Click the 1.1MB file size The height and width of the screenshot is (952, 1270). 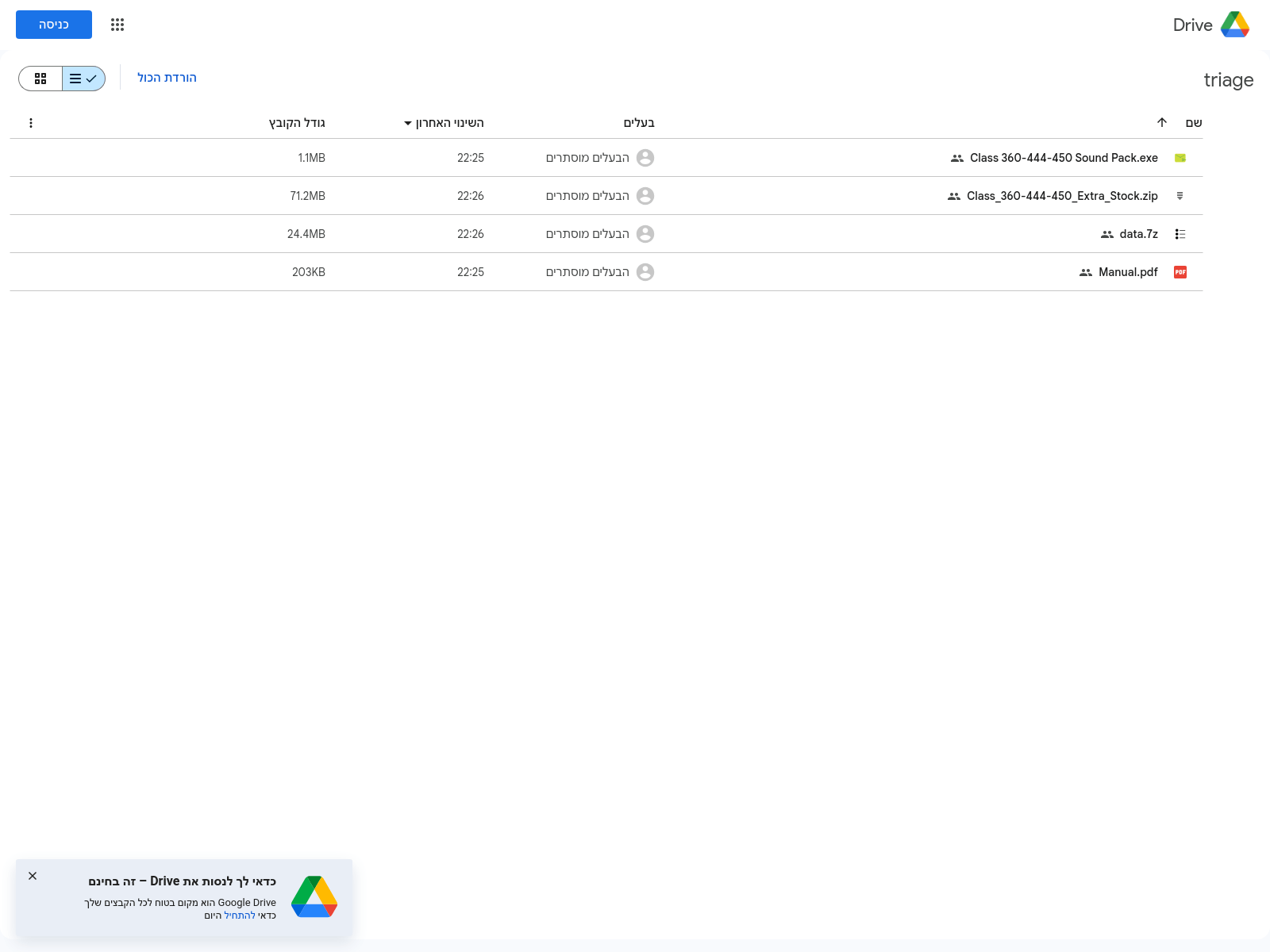[311, 158]
